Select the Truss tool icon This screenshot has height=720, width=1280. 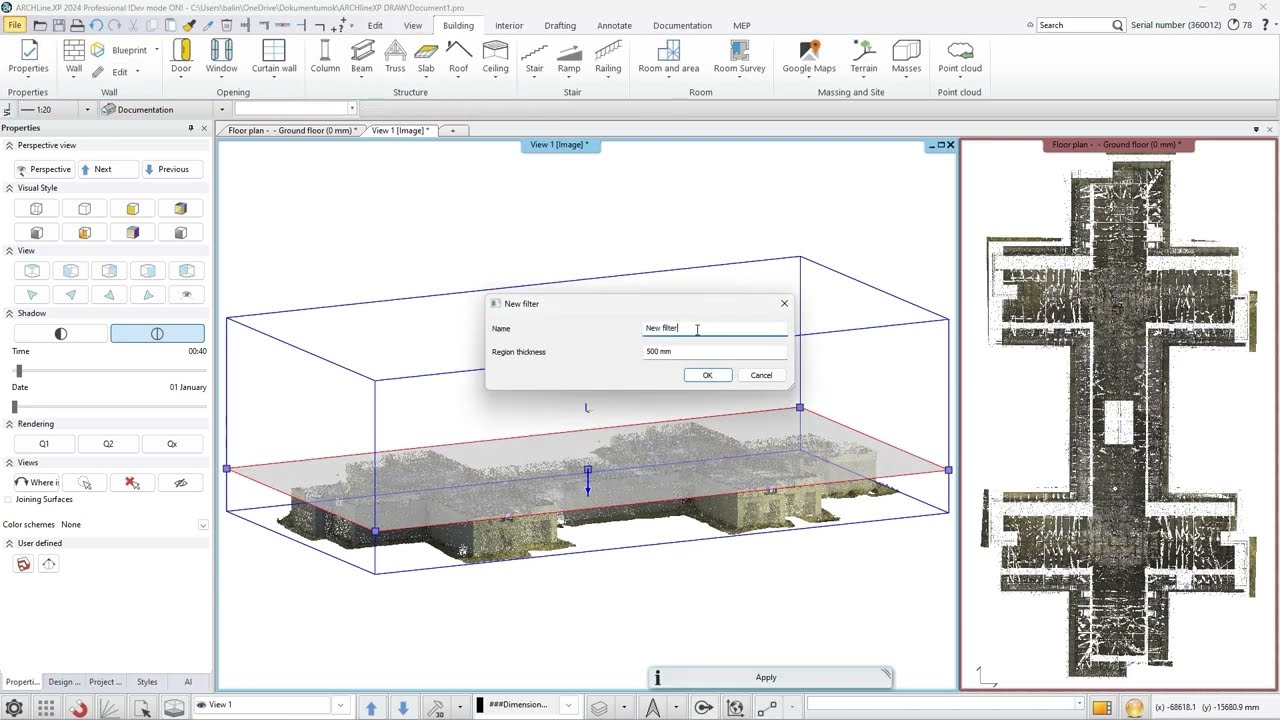395,56
